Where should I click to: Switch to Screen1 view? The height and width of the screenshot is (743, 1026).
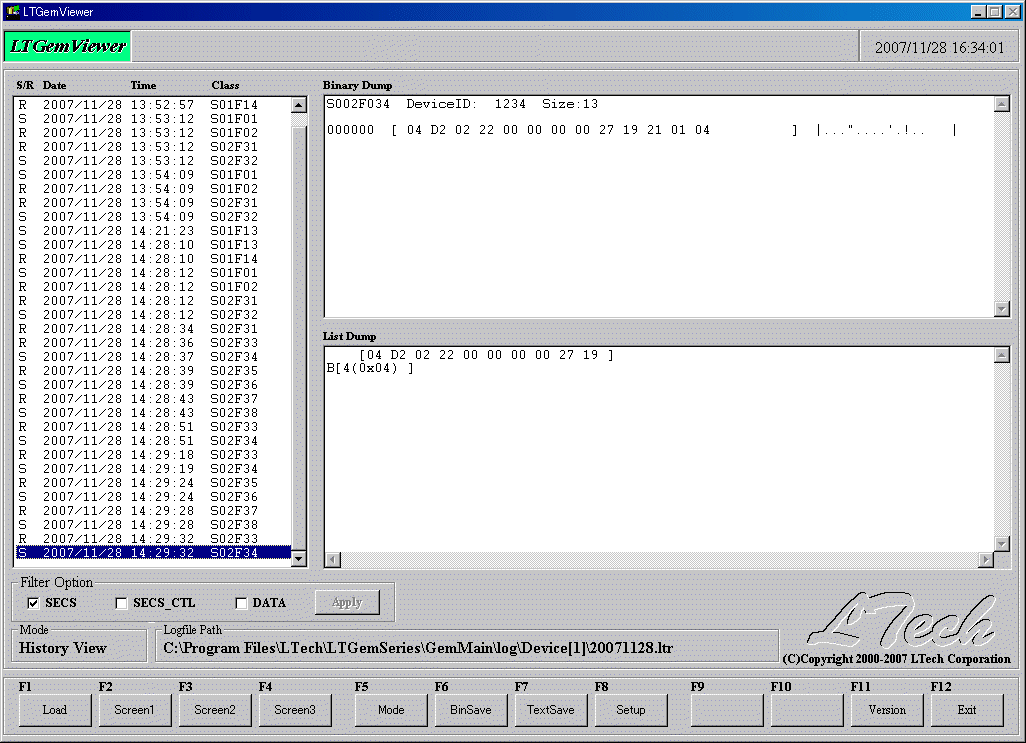tap(135, 710)
